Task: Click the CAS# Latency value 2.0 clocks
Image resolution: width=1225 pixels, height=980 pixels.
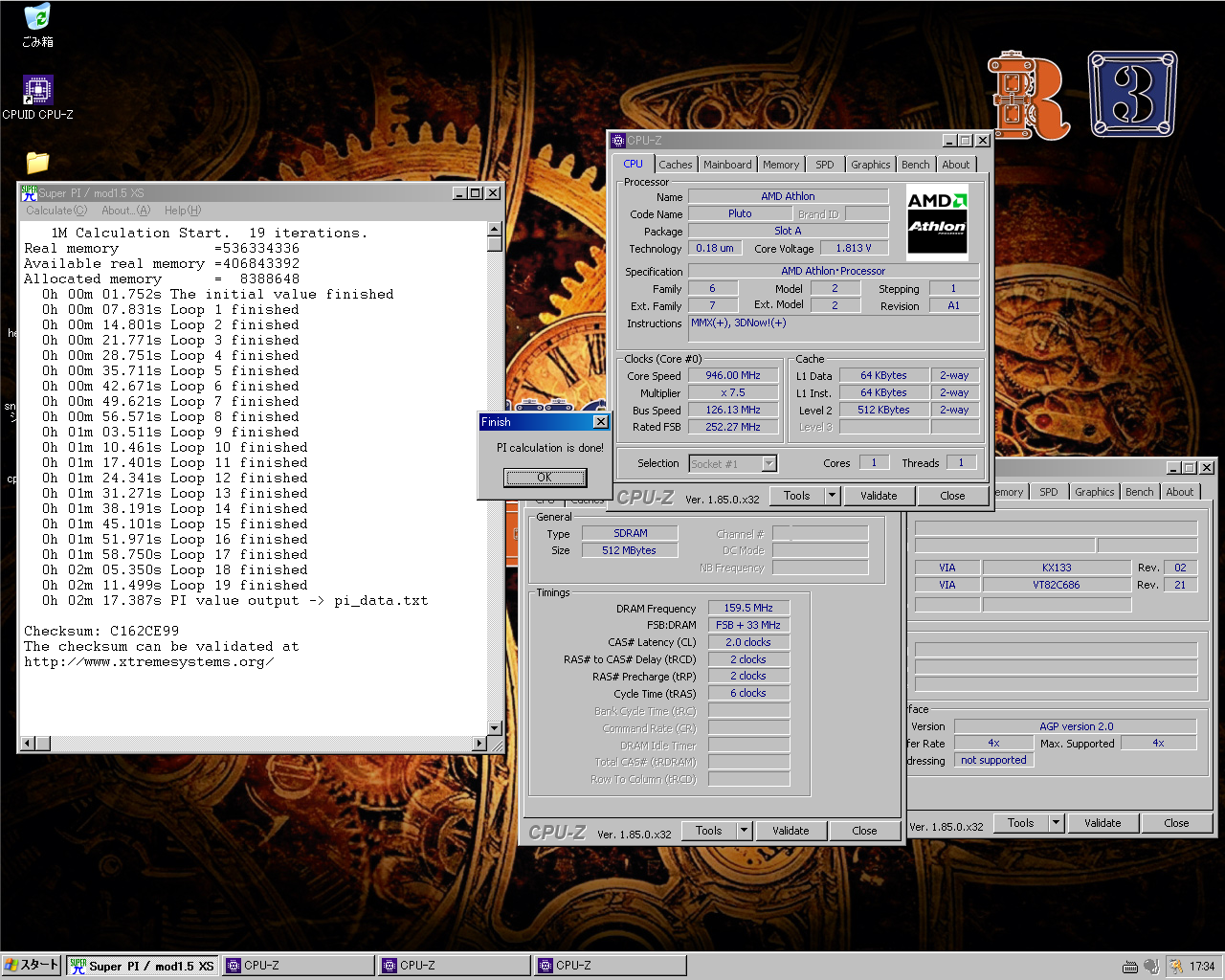Action: point(748,642)
